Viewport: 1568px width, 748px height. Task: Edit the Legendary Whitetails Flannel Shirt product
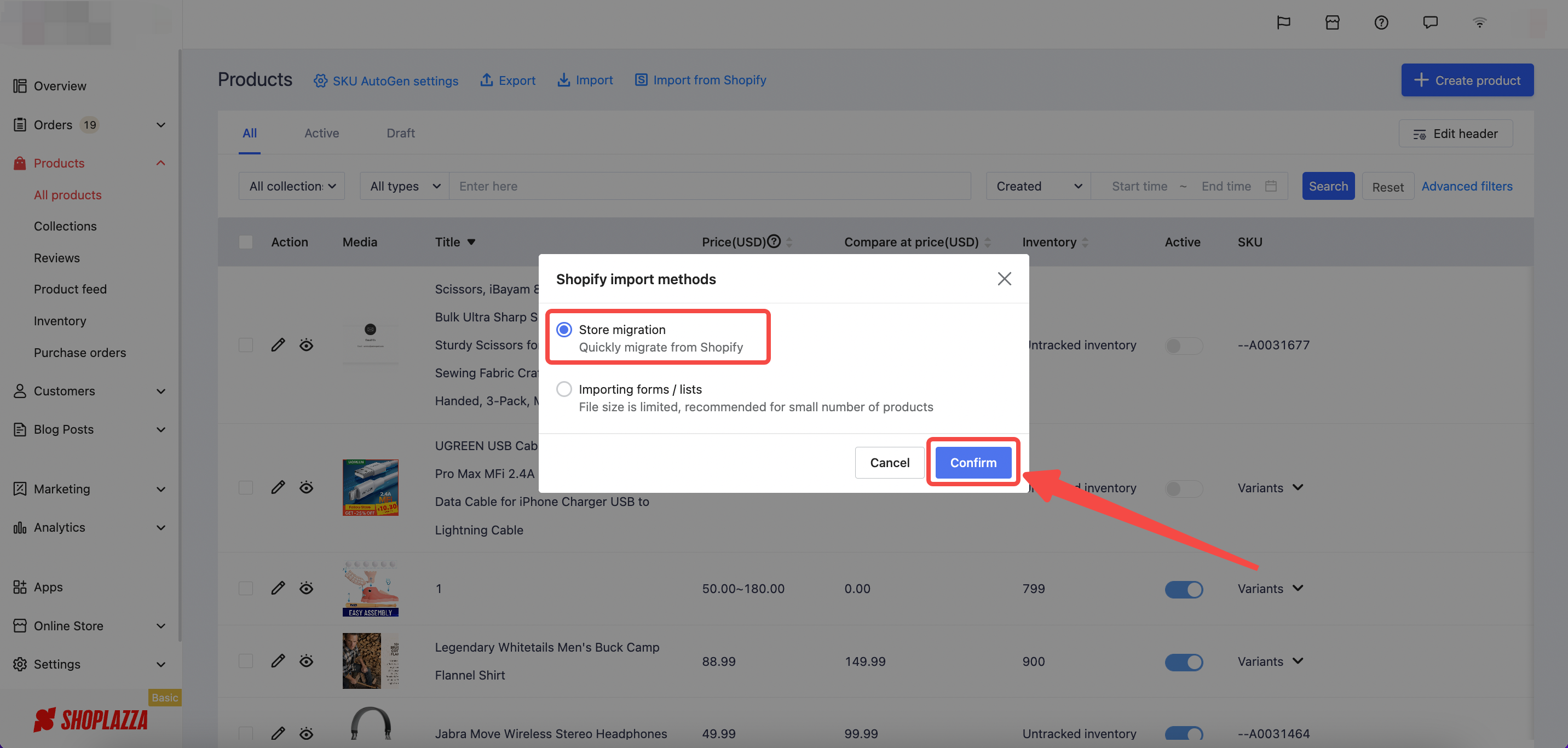(278, 661)
